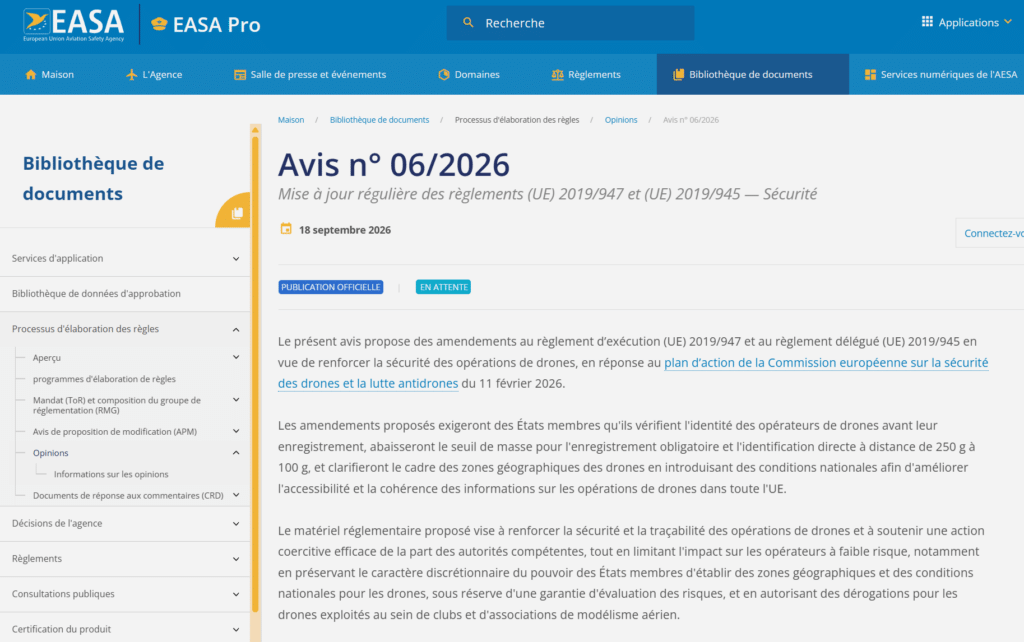
Task: Click the Domaines pie chart icon
Action: (x=444, y=74)
